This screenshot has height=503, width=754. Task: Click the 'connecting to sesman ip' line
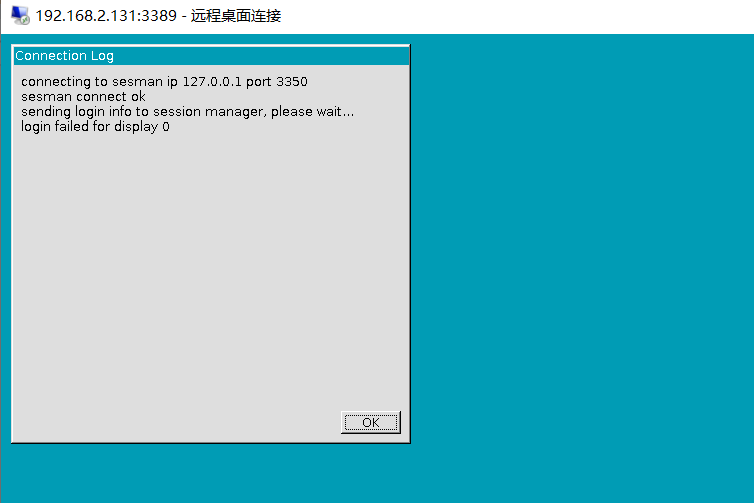point(164,81)
